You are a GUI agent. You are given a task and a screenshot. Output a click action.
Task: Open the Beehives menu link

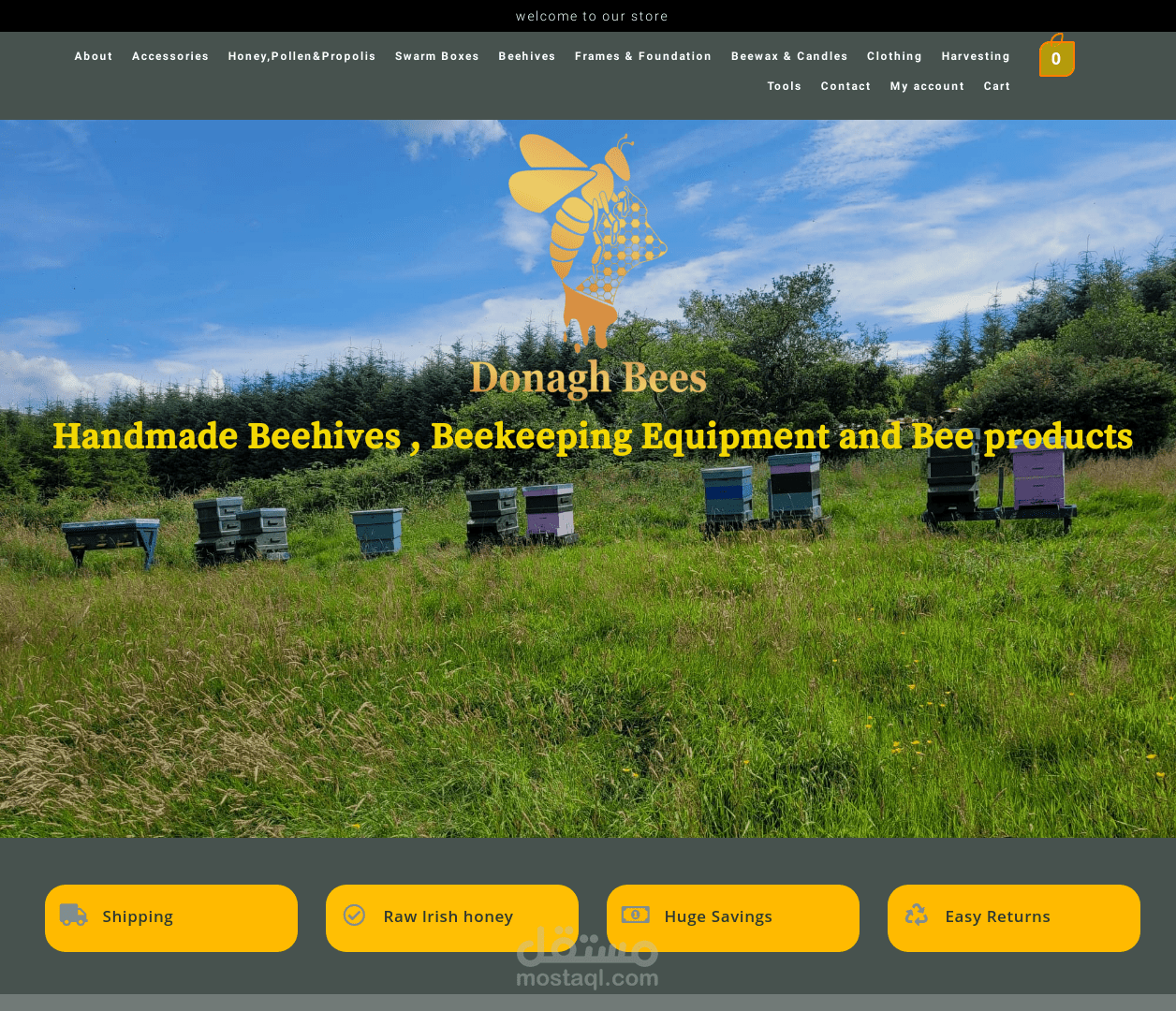(527, 56)
